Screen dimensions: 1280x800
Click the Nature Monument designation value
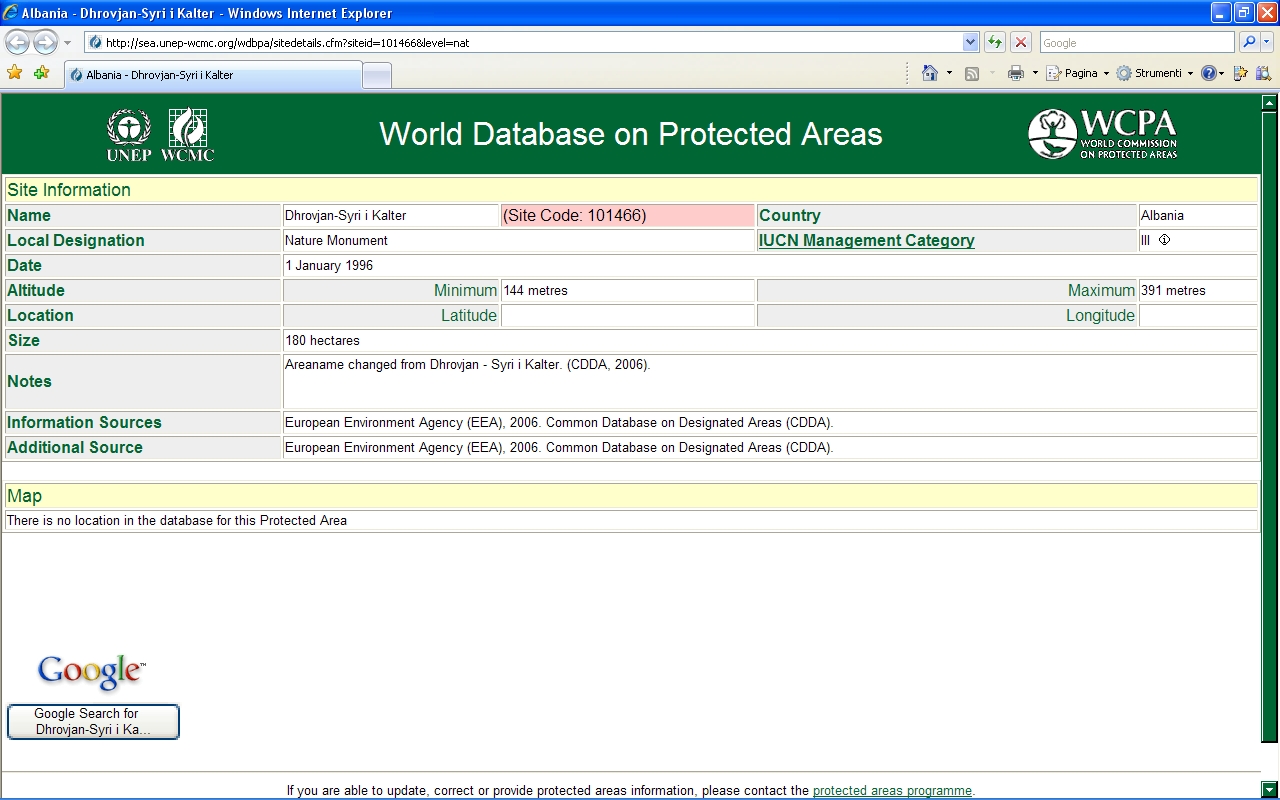coord(336,240)
